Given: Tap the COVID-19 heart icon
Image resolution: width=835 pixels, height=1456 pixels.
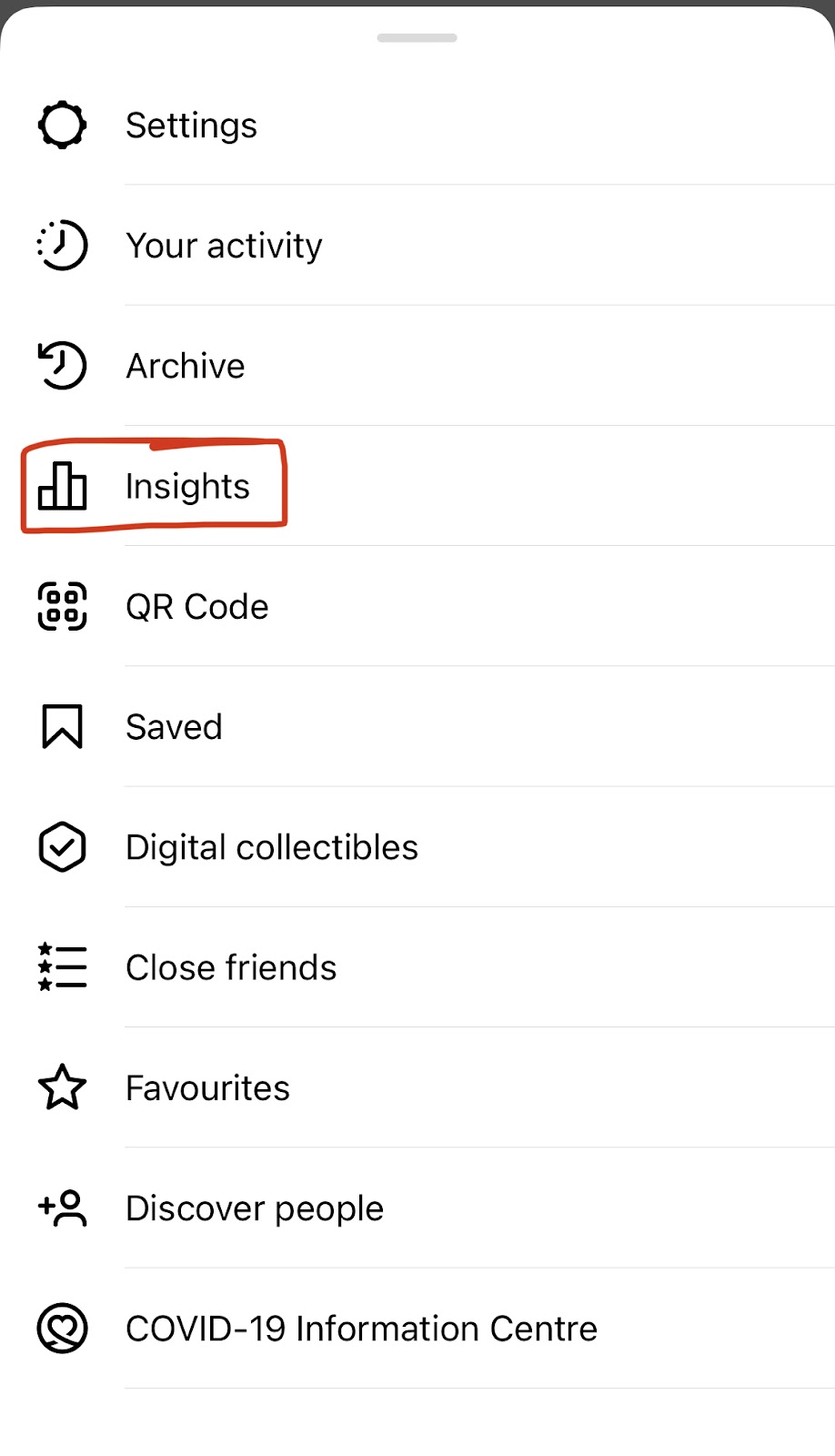Looking at the screenshot, I should tap(62, 1329).
